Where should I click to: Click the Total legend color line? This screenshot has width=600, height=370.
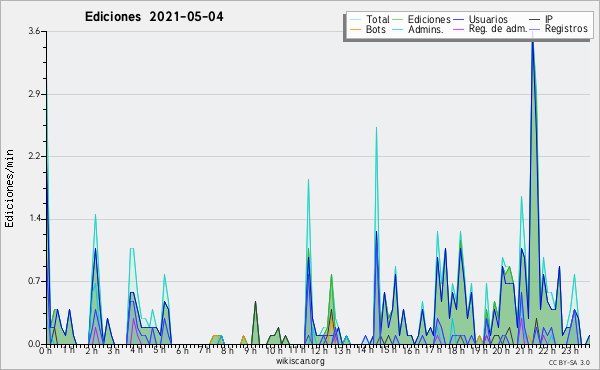tap(355, 19)
